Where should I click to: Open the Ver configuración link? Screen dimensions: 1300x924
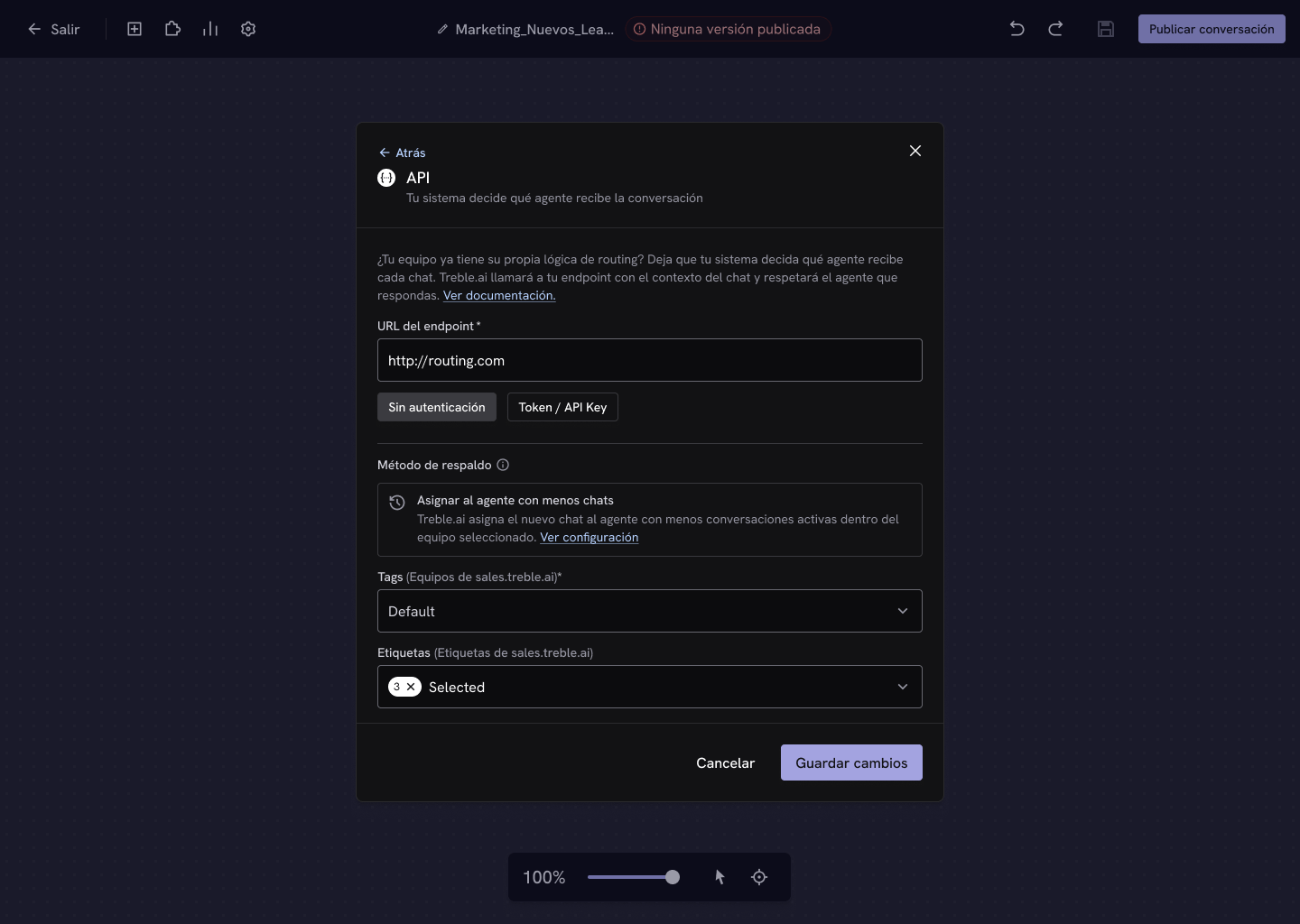tap(589, 537)
